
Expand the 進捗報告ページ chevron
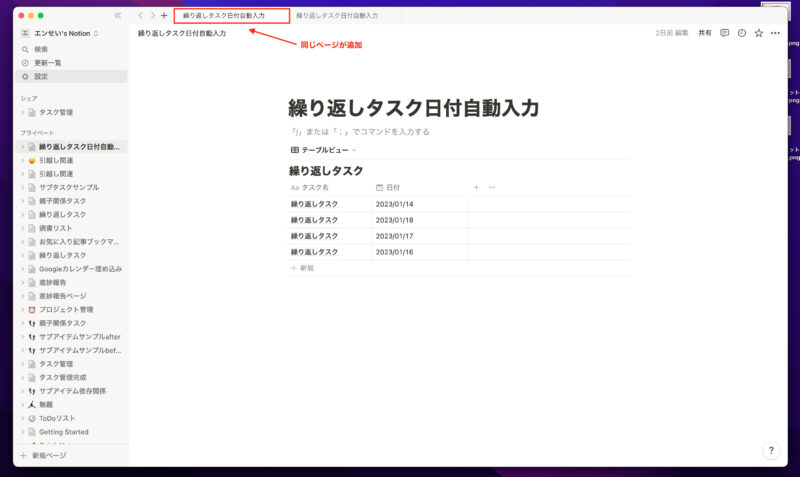22,296
